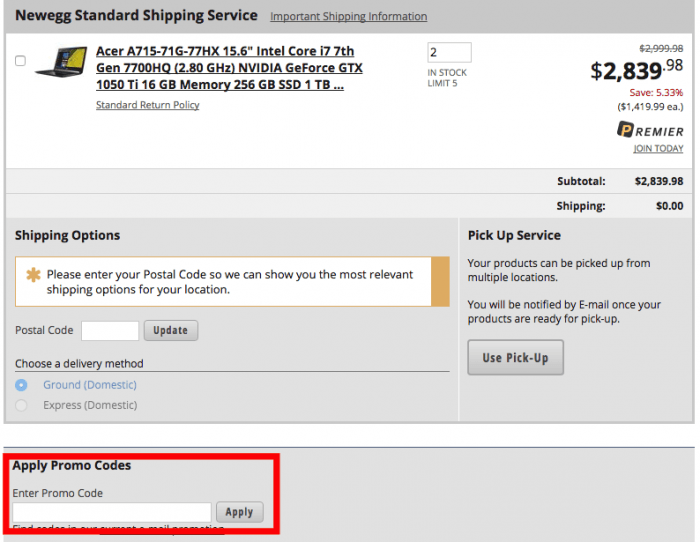The image size is (700, 542).
Task: Open the Acer laptop product thumbnail
Action: coord(61,61)
